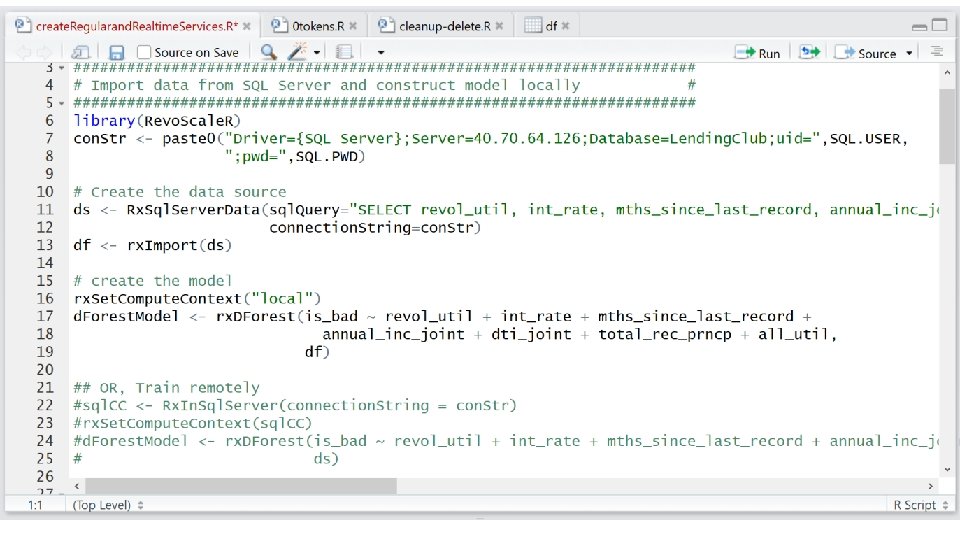Screen dimensions: 960x540
Task: Click the commented #rxSetComputeContext(sqlCC) line
Action: (192, 423)
